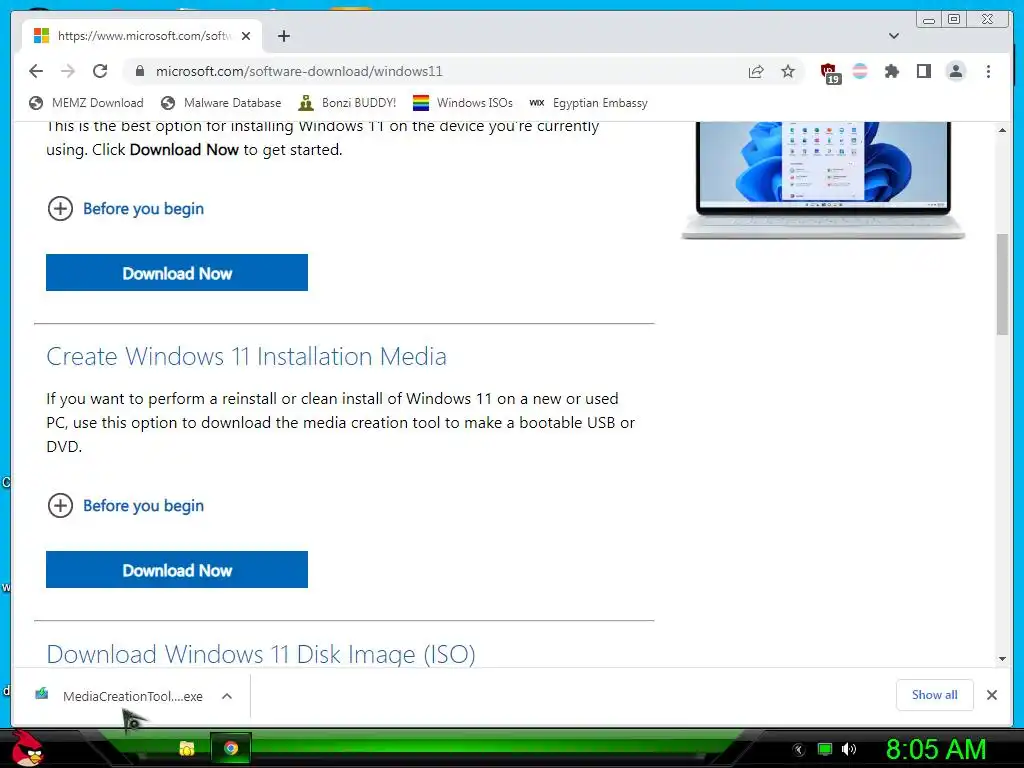Viewport: 1024px width, 768px height.
Task: Click the Create Windows 11 Installation Media heading
Action: (246, 357)
